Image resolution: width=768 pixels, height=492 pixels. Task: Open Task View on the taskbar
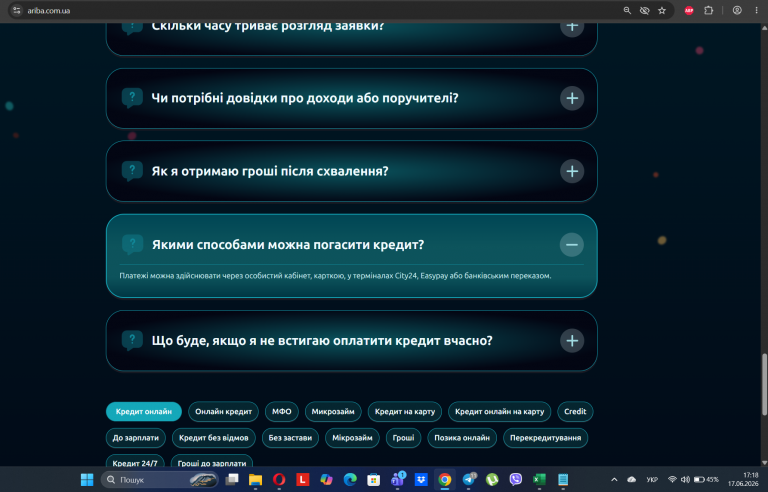tap(232, 480)
